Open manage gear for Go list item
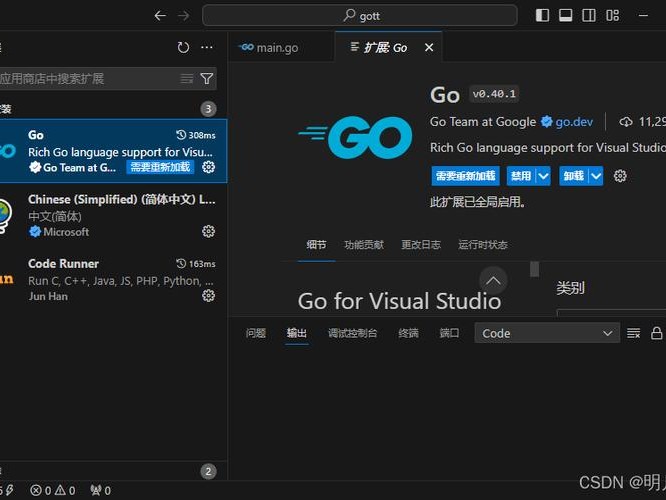666x500 pixels. (208, 167)
